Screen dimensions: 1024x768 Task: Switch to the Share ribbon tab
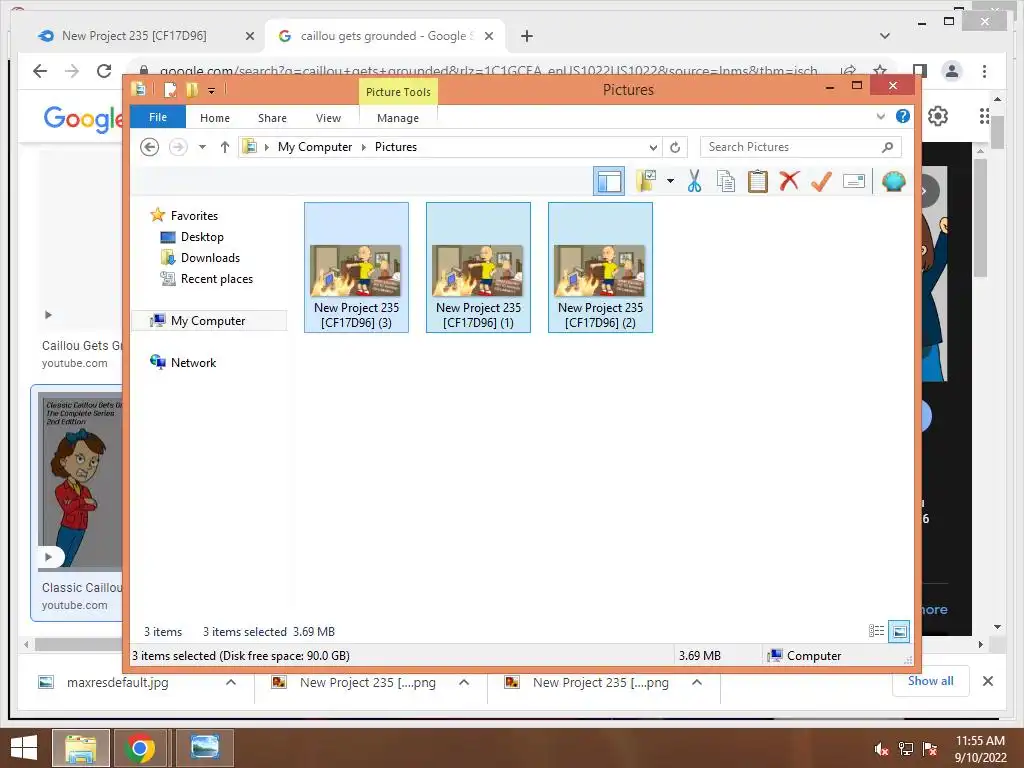(272, 118)
